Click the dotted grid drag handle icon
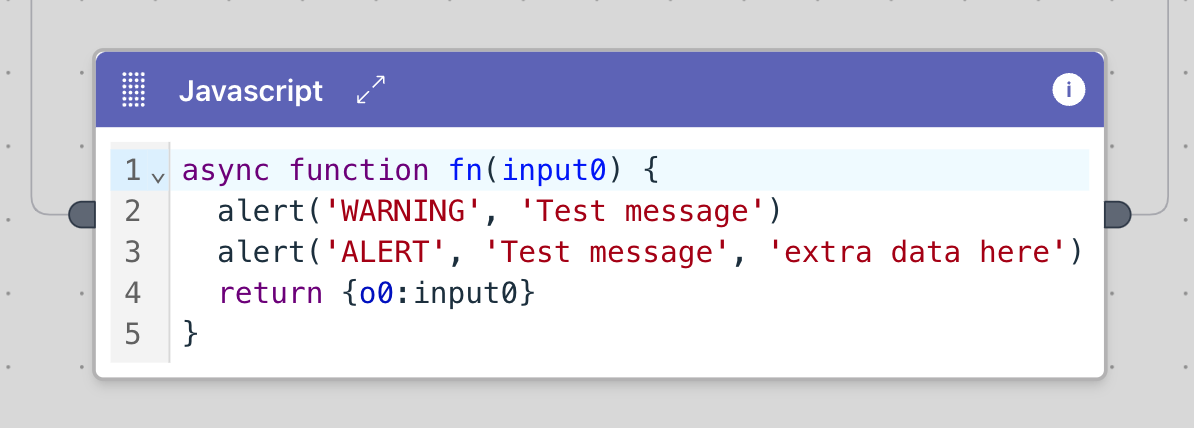This screenshot has height=428, width=1194. point(133,91)
